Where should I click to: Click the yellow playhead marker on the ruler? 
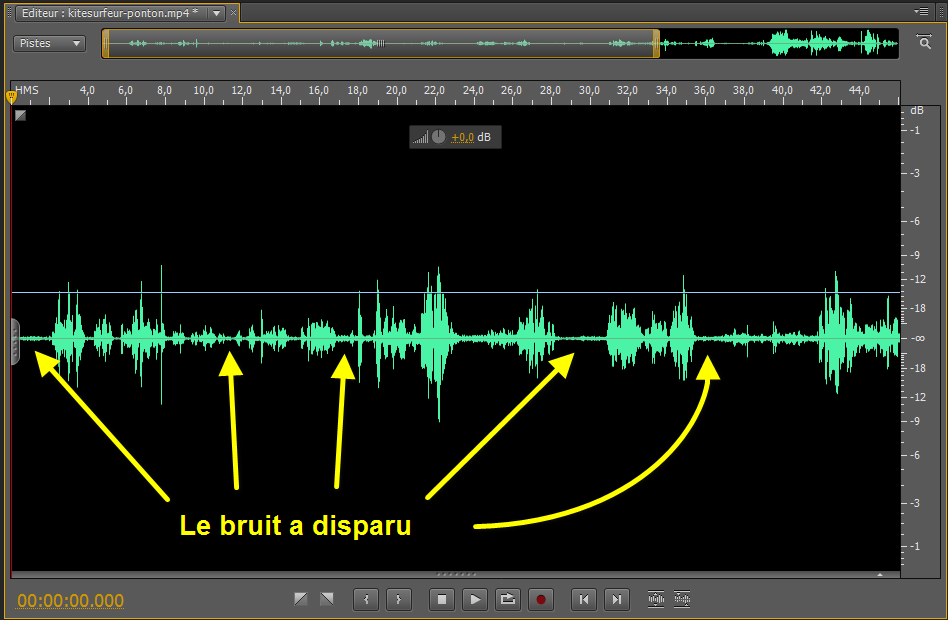[x=11, y=97]
